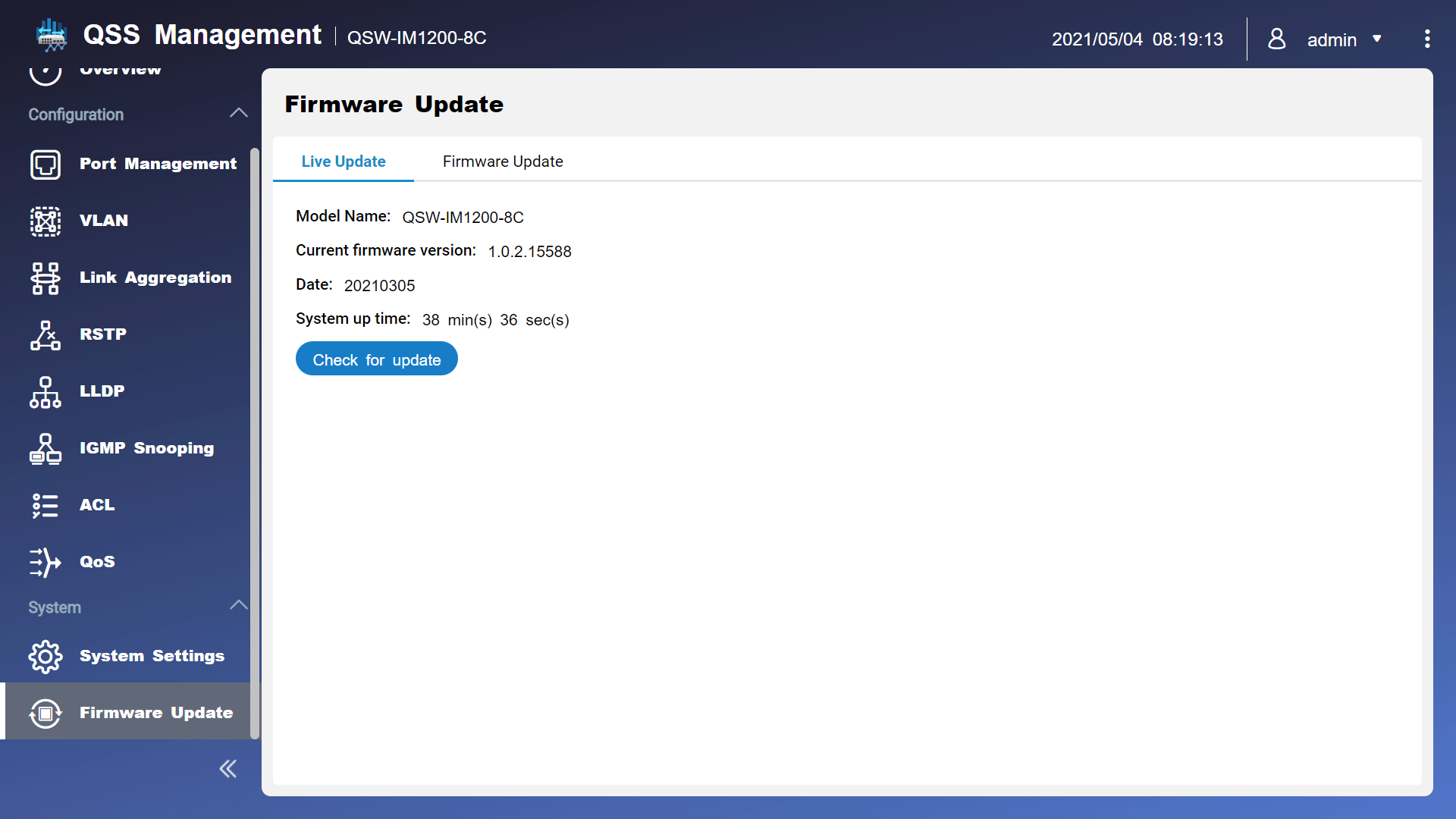Collapse the System section chevron
Screen dimensions: 1456x819
238,606
